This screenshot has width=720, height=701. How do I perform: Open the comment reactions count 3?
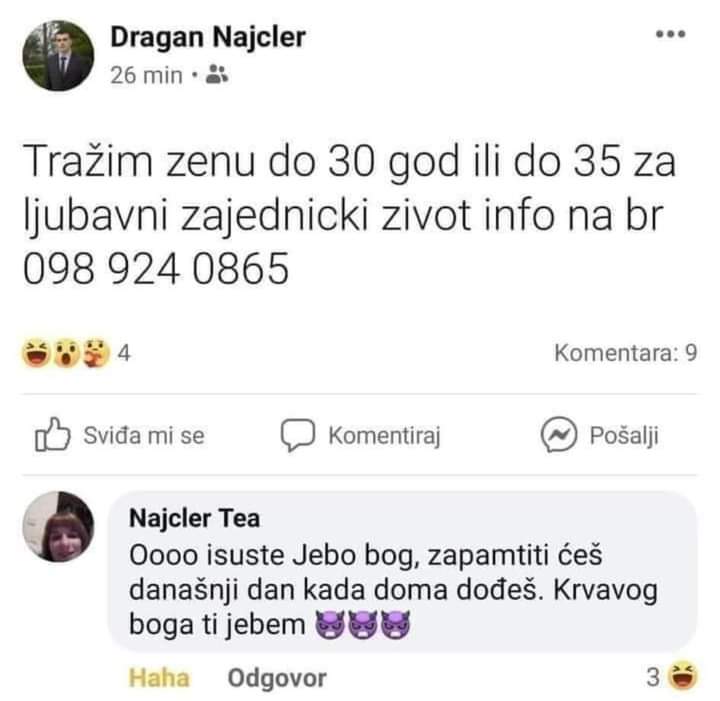click(x=653, y=677)
